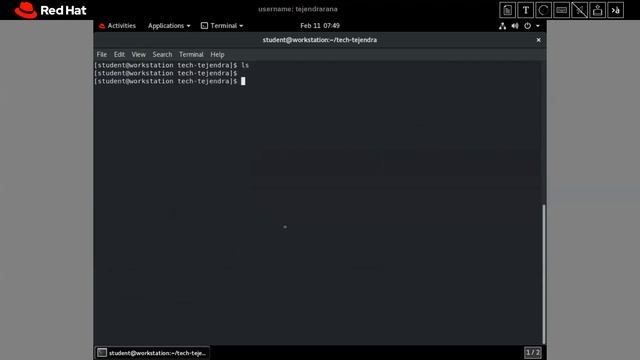The height and width of the screenshot is (360, 640).
Task: Click the volume speaker icon
Action: tap(515, 26)
